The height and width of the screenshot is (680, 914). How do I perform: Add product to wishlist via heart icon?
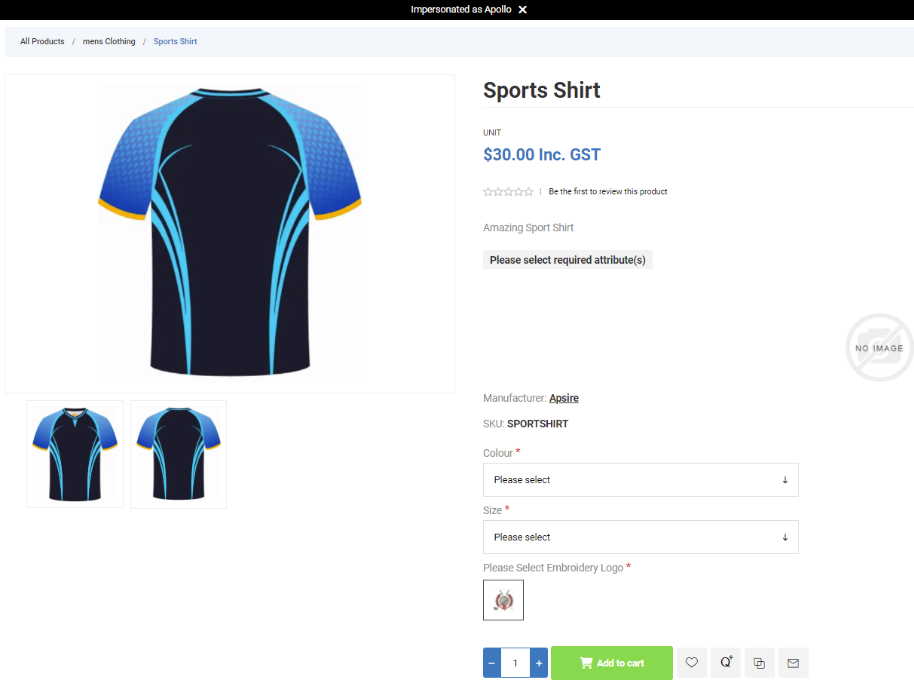pos(691,662)
